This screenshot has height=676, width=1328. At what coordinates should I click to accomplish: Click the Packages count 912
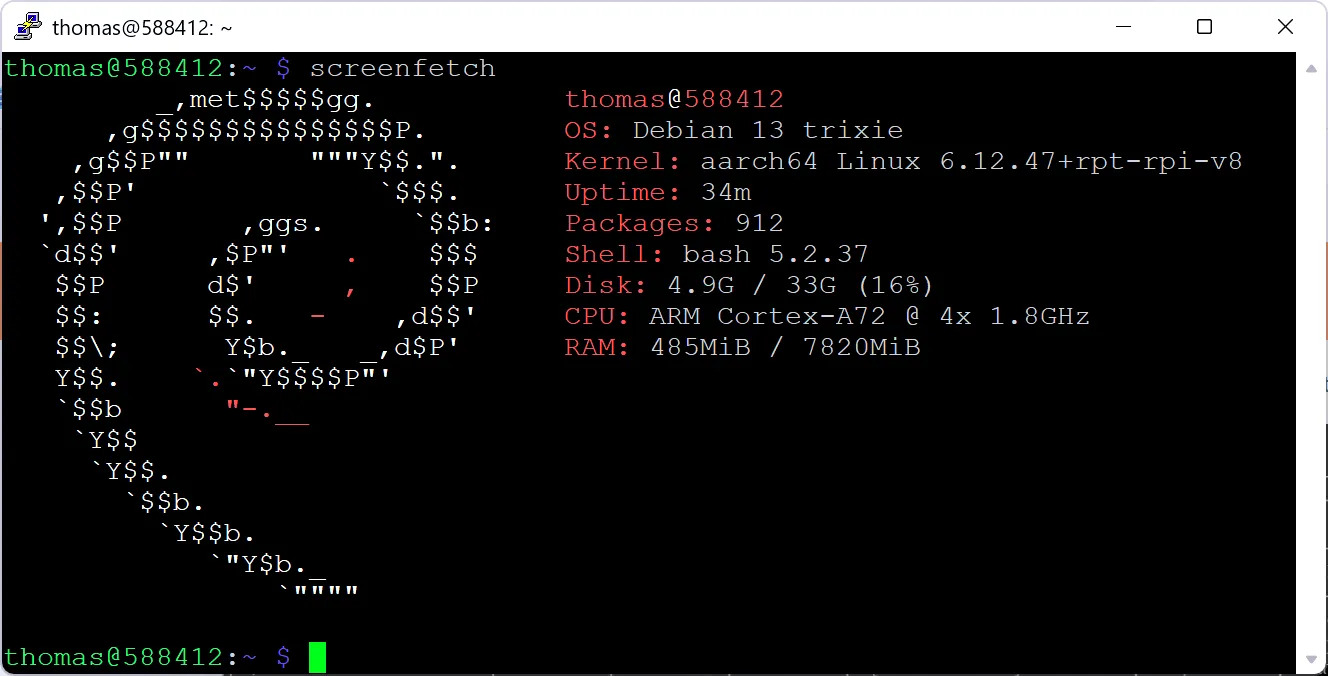pos(759,223)
